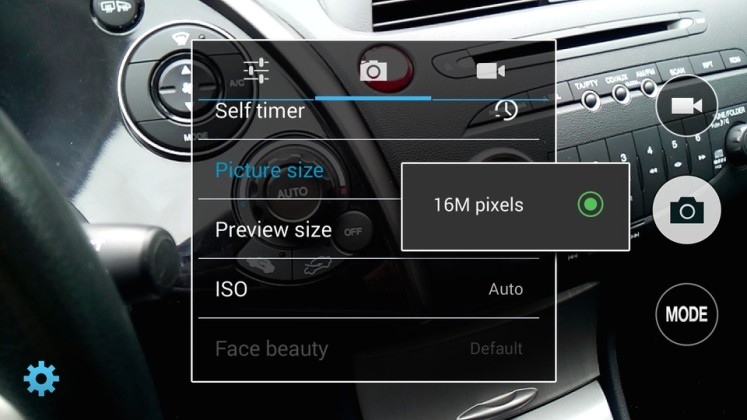Switch to the video settings tab
This screenshot has height=420, width=747.
pyautogui.click(x=489, y=70)
